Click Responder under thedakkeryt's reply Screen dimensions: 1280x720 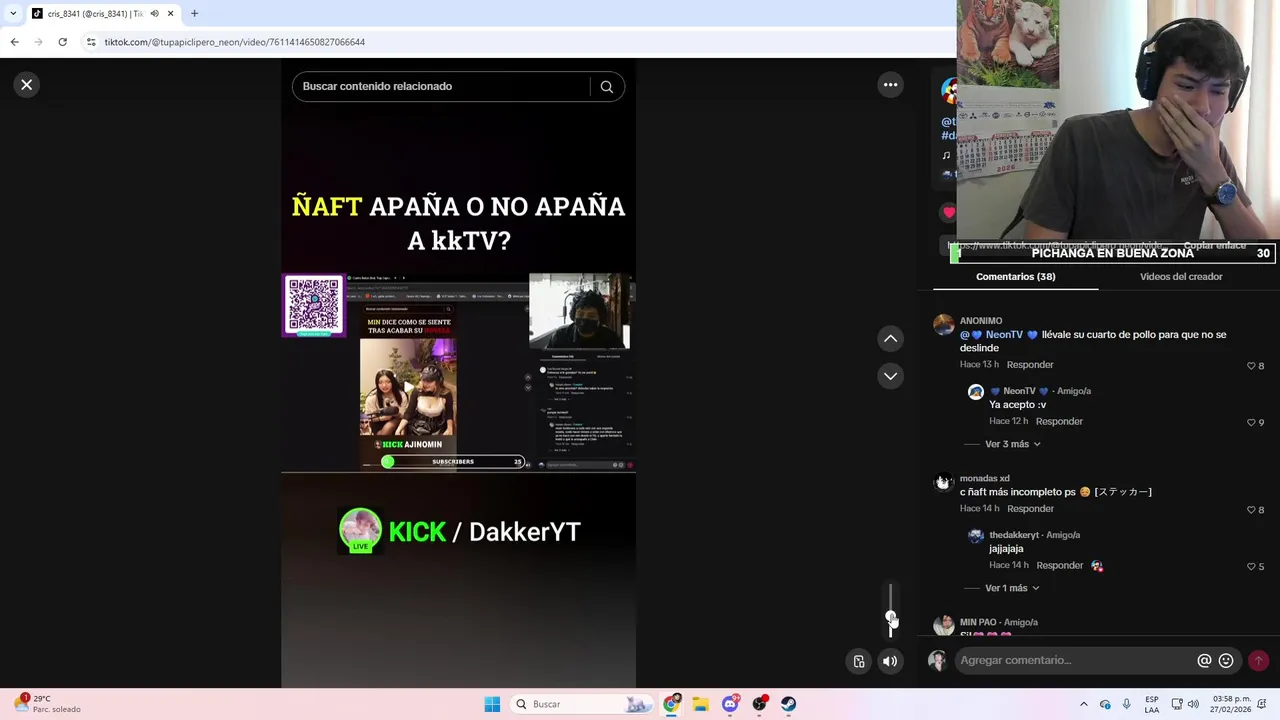pos(1059,566)
